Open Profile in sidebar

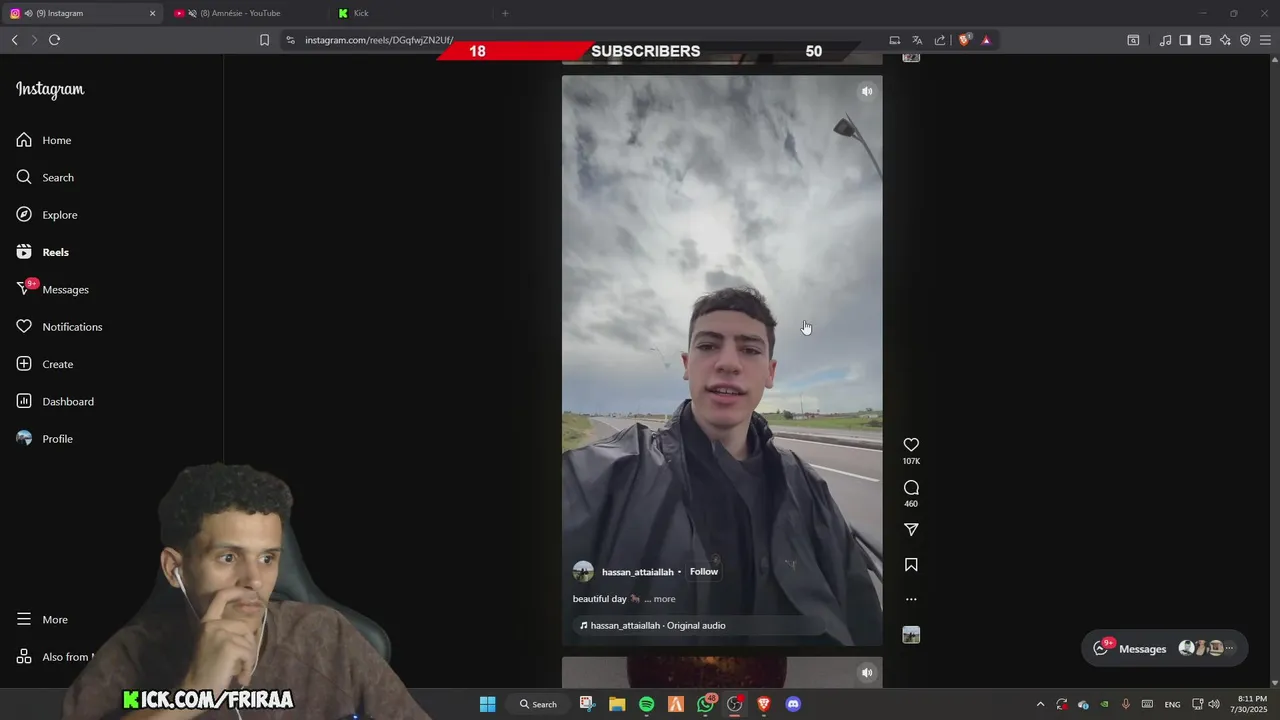pos(45,439)
